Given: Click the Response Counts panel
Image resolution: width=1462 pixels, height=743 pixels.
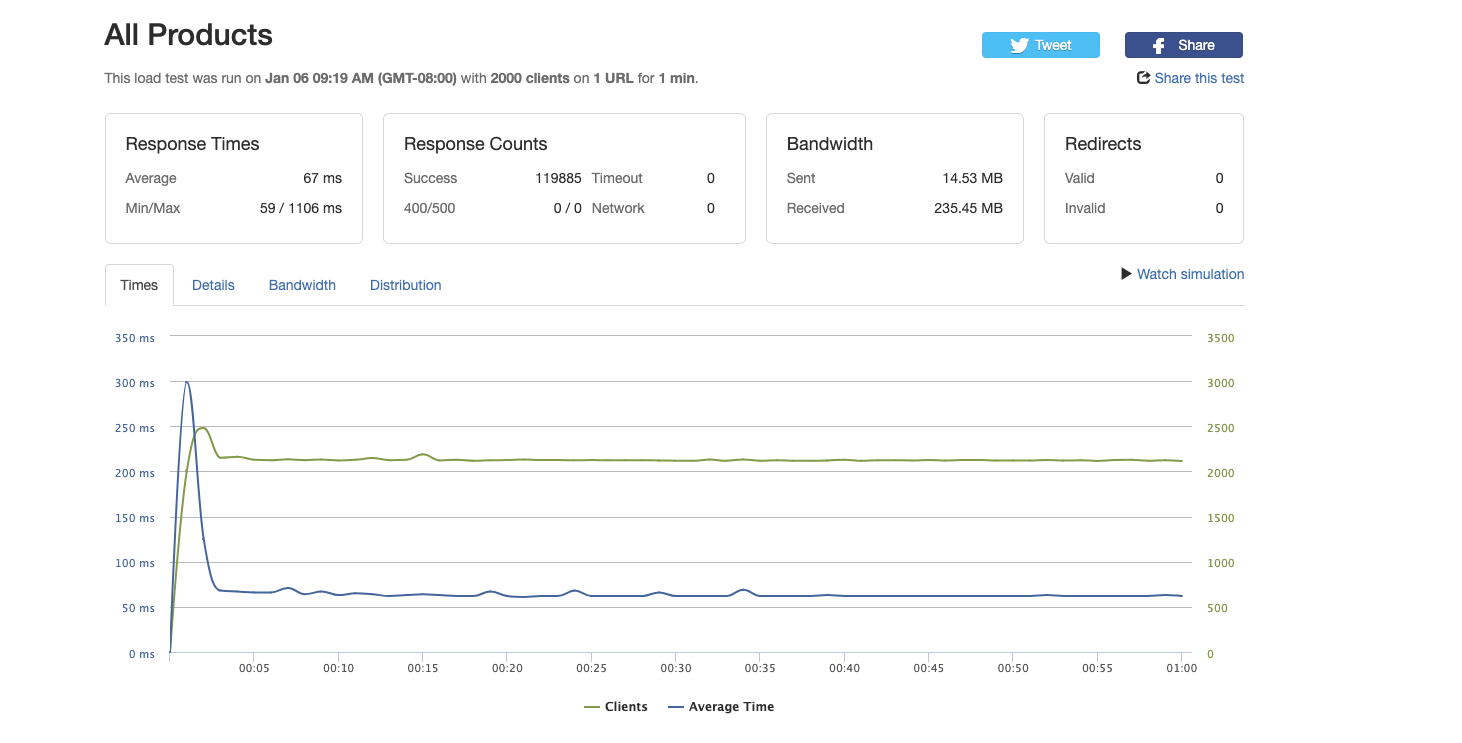Looking at the screenshot, I should pyautogui.click(x=564, y=178).
